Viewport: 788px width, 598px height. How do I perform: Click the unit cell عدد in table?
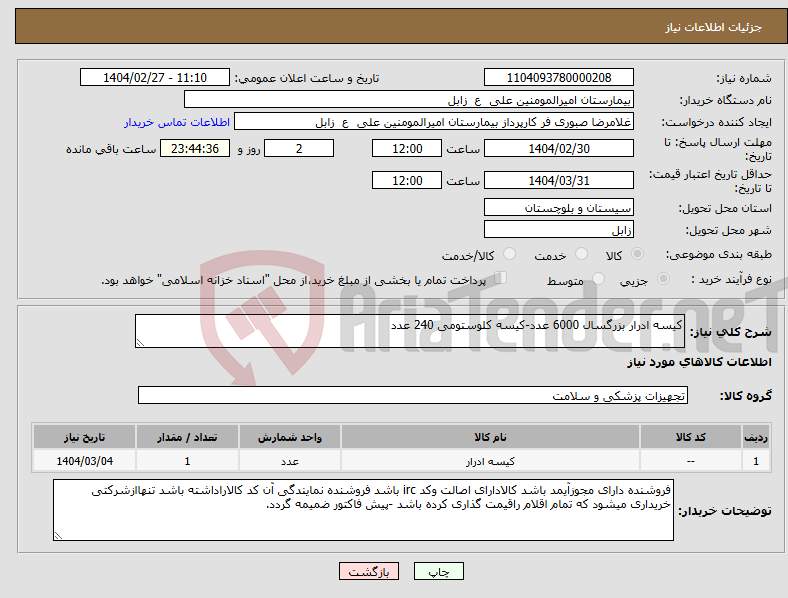290,461
